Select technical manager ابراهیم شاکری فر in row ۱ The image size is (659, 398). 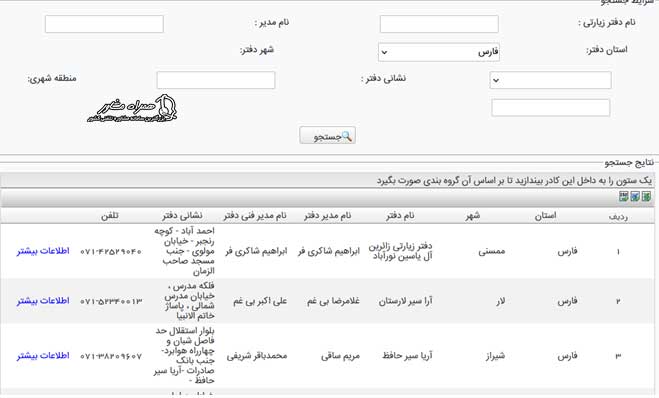pyautogui.click(x=256, y=251)
